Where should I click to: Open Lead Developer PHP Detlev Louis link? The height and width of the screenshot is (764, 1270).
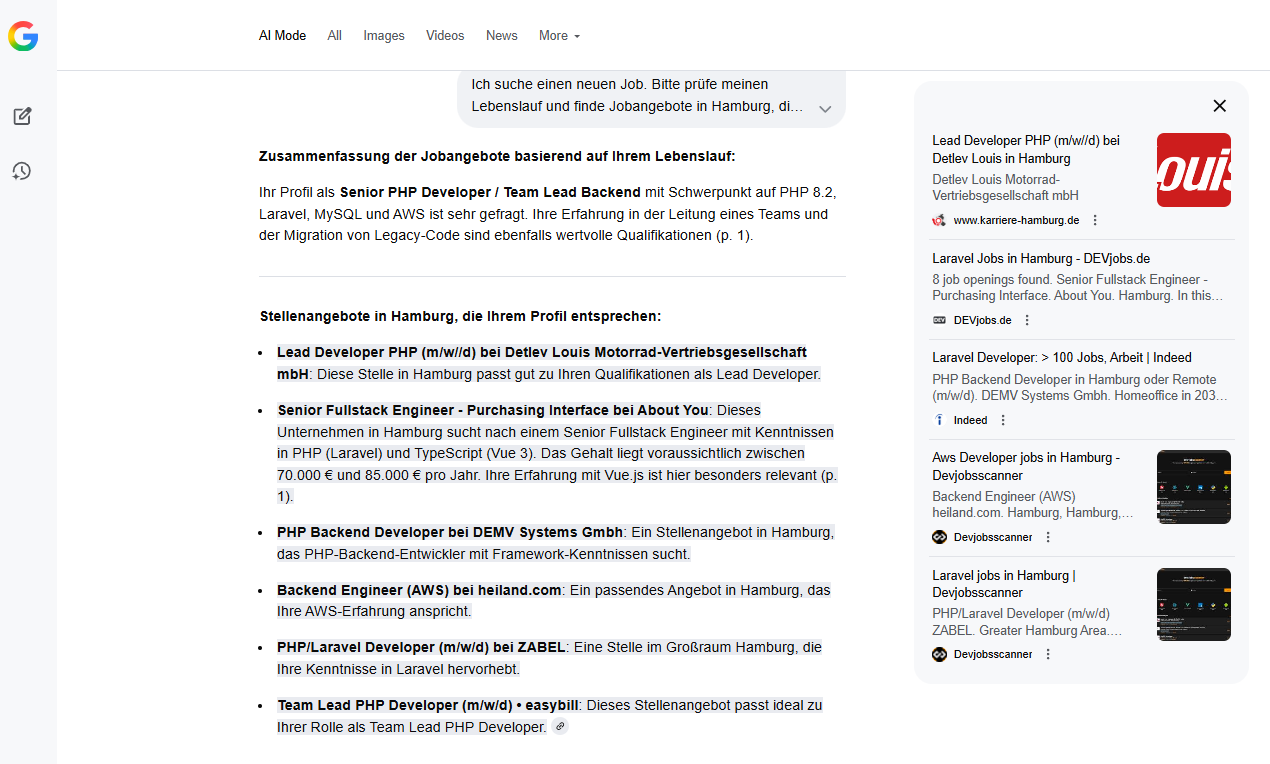(x=1025, y=150)
